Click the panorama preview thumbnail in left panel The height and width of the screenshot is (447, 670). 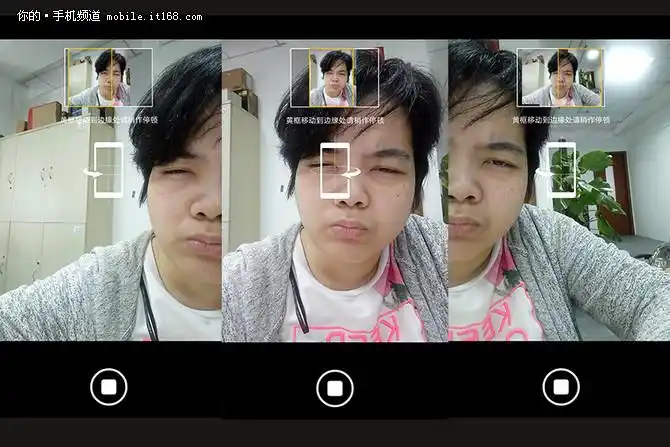click(109, 78)
